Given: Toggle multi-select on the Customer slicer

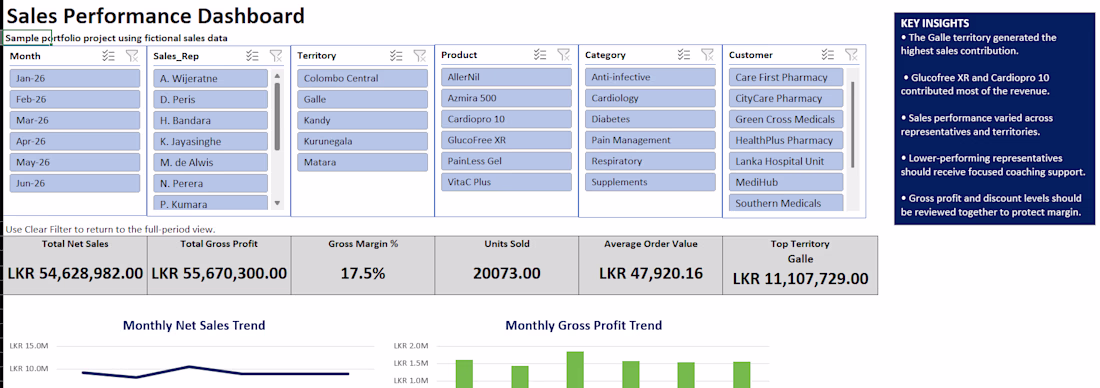Looking at the screenshot, I should pyautogui.click(x=827, y=55).
